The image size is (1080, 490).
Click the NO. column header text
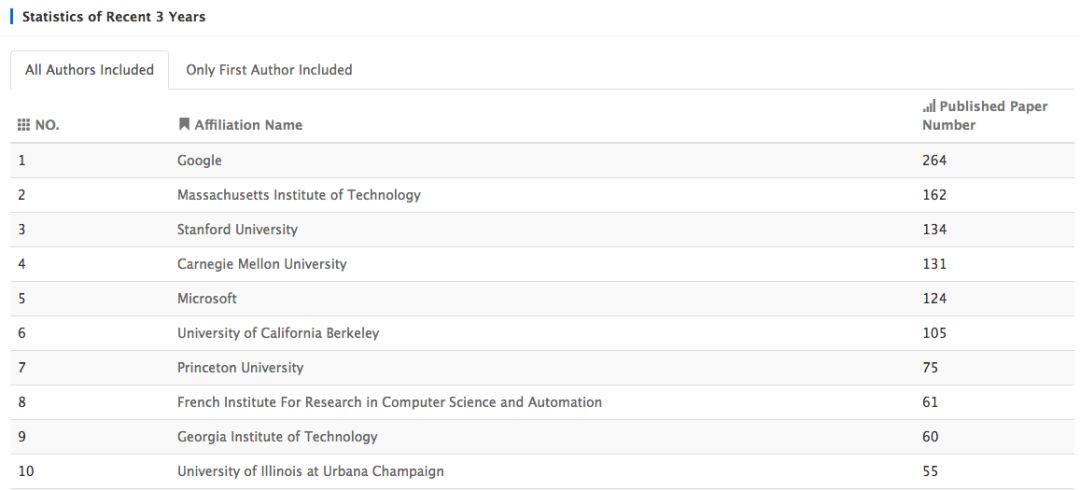(47, 125)
